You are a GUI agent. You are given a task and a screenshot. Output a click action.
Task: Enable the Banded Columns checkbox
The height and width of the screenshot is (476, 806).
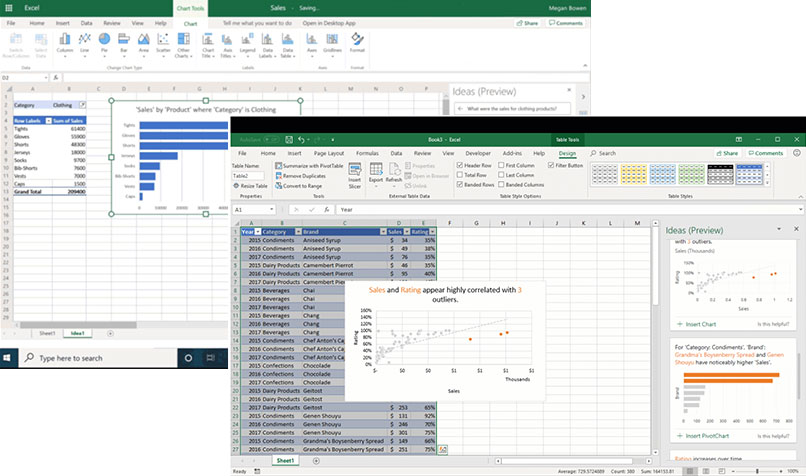(501, 184)
